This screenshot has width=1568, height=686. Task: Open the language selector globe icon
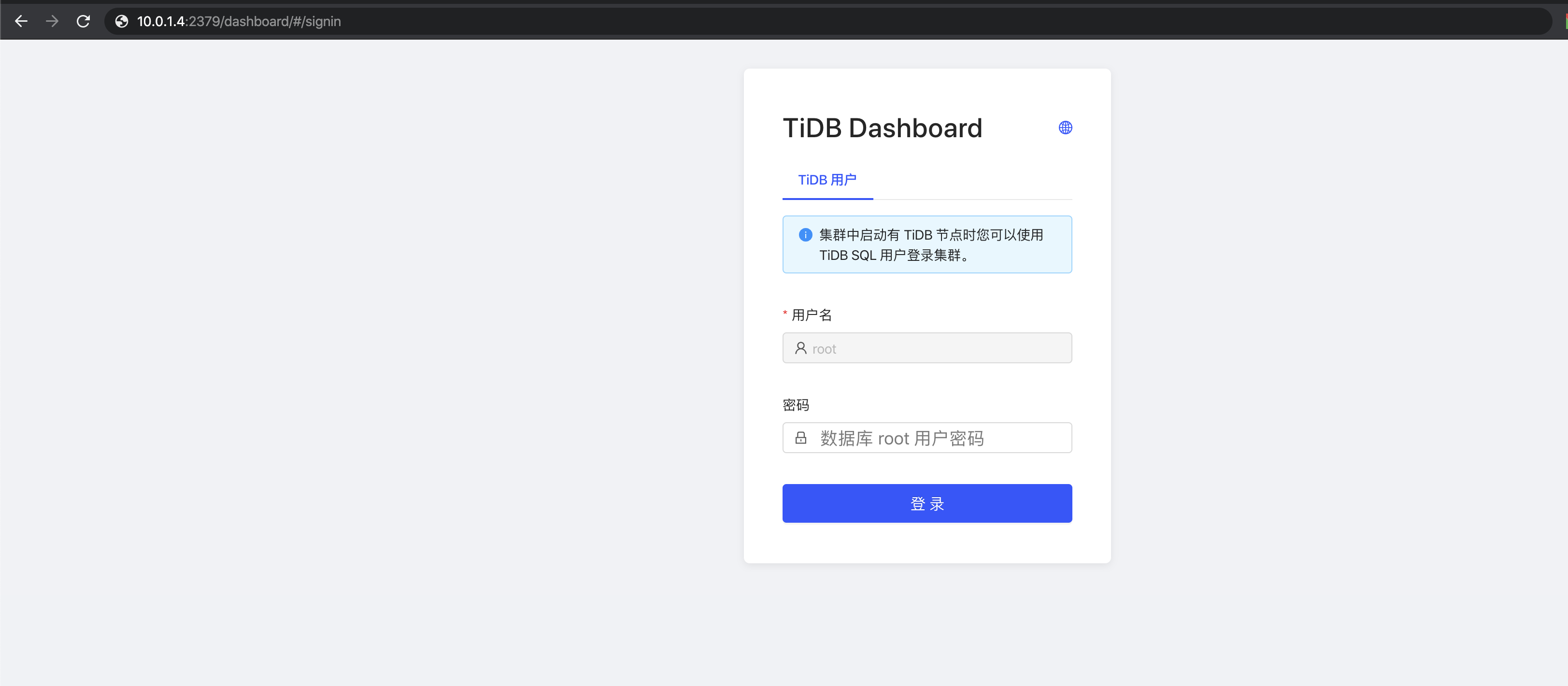coord(1065,128)
